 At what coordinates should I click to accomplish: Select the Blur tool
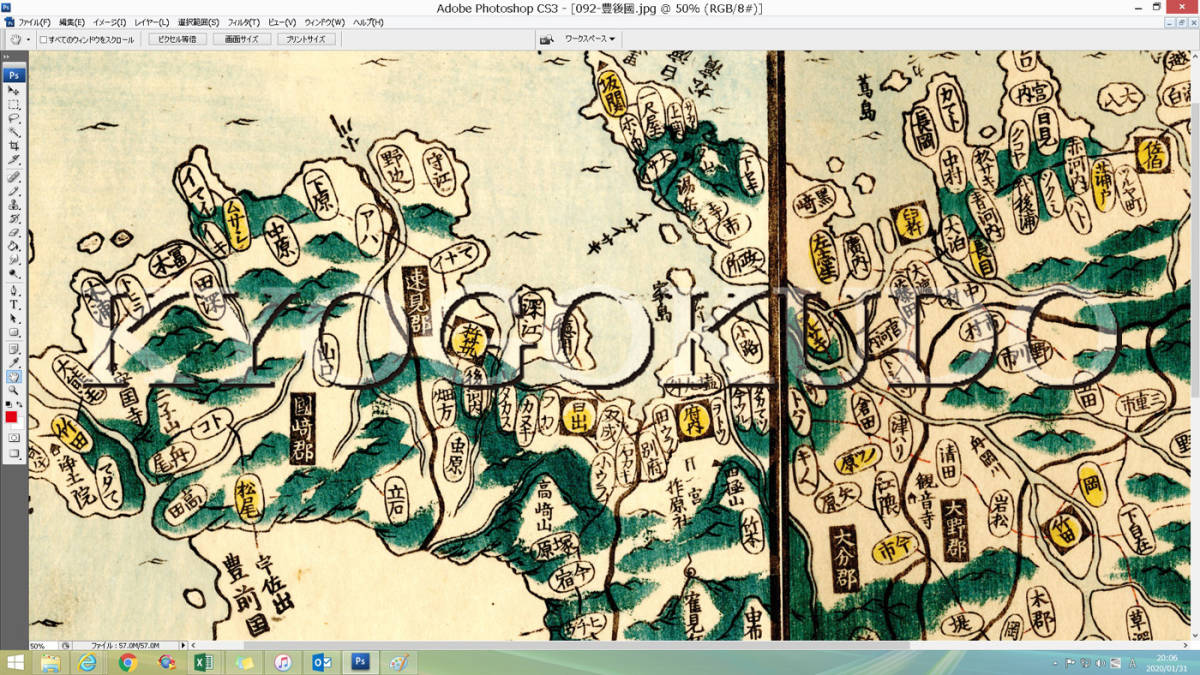pos(14,260)
